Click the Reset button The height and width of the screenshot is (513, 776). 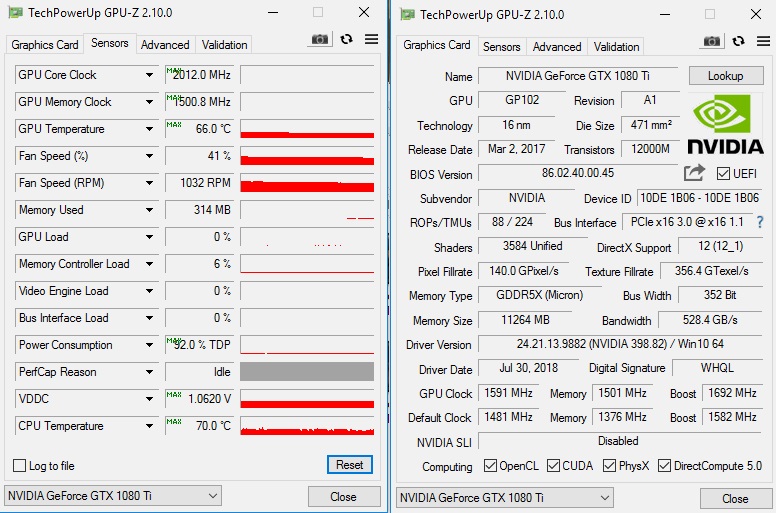[x=349, y=465]
